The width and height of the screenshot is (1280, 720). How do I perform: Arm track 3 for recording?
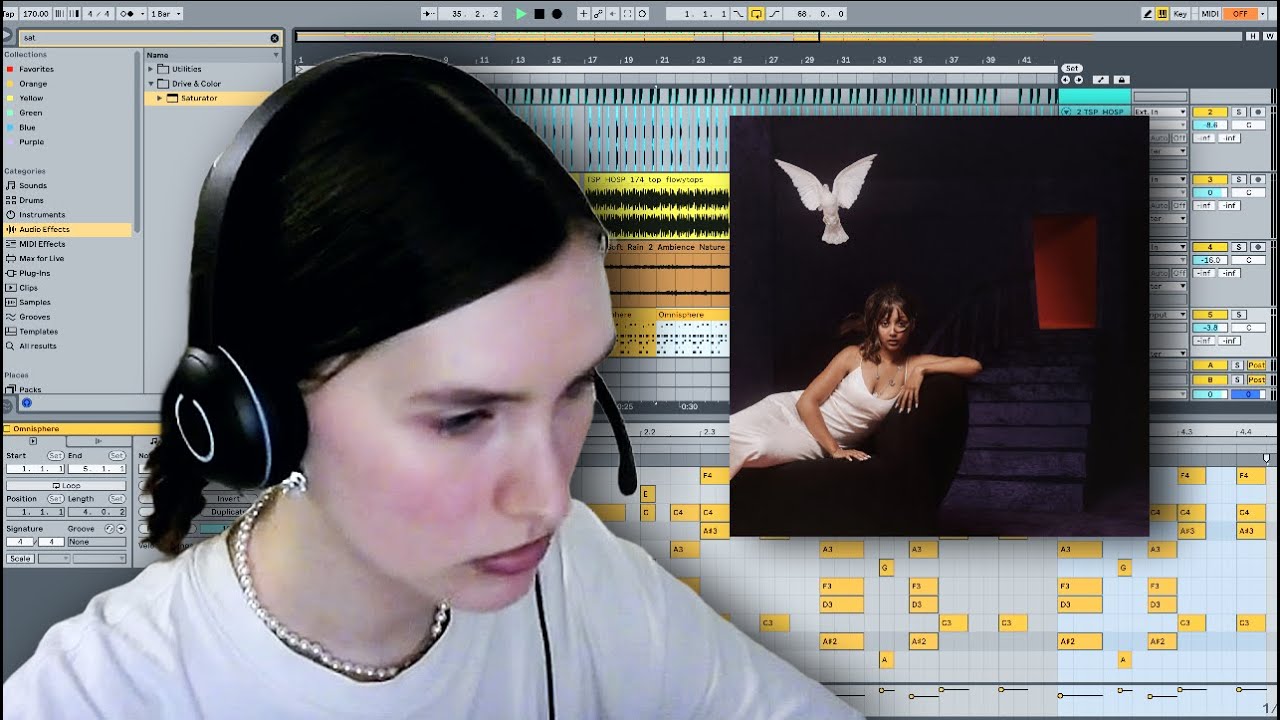(x=1258, y=180)
